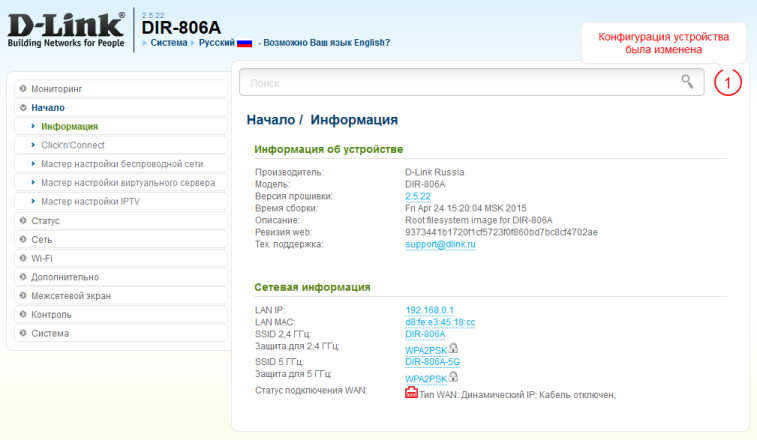Expand the Система sidebar section

[121, 333]
